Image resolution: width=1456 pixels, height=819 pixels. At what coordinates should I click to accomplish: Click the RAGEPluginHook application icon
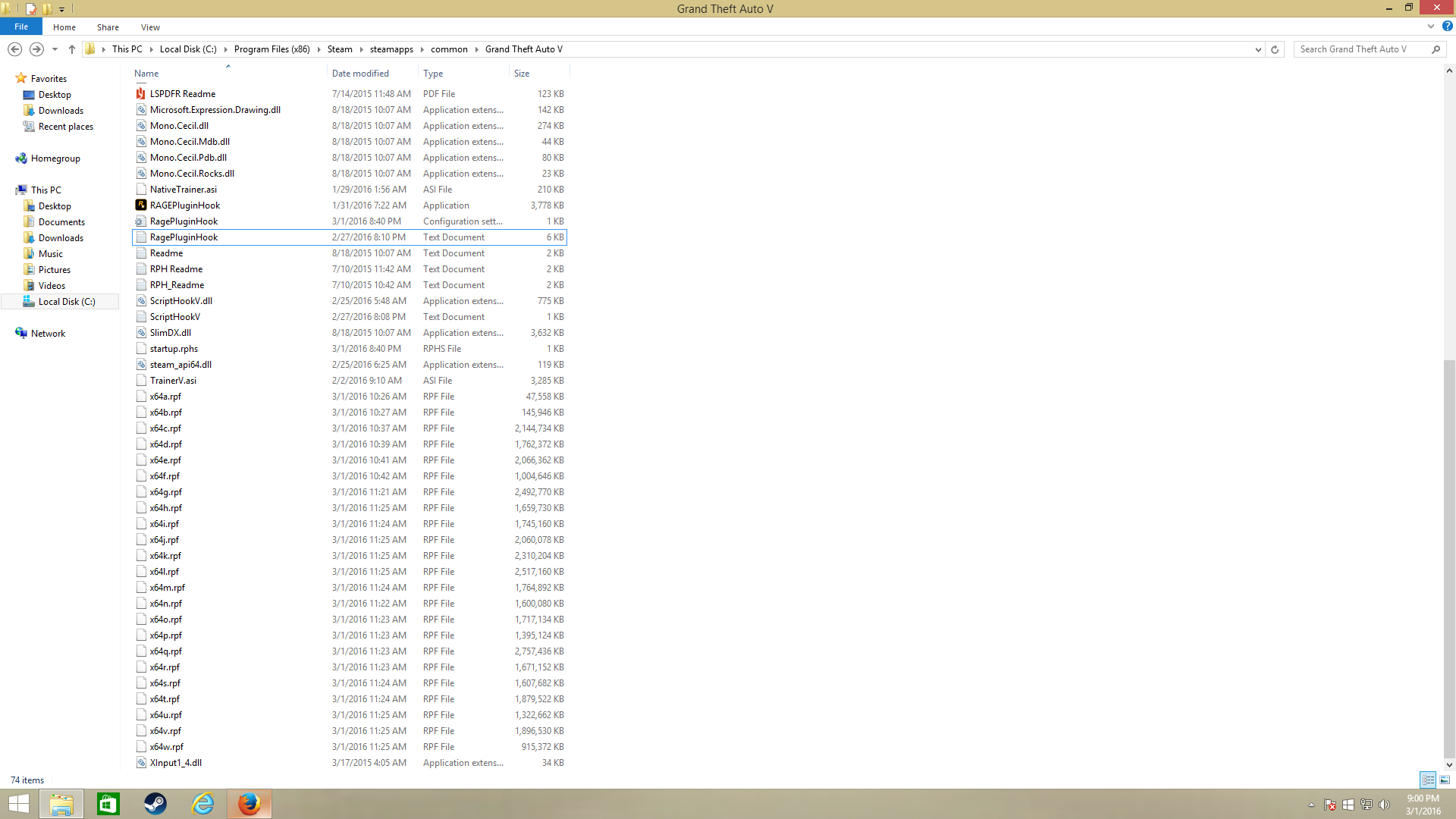141,206
